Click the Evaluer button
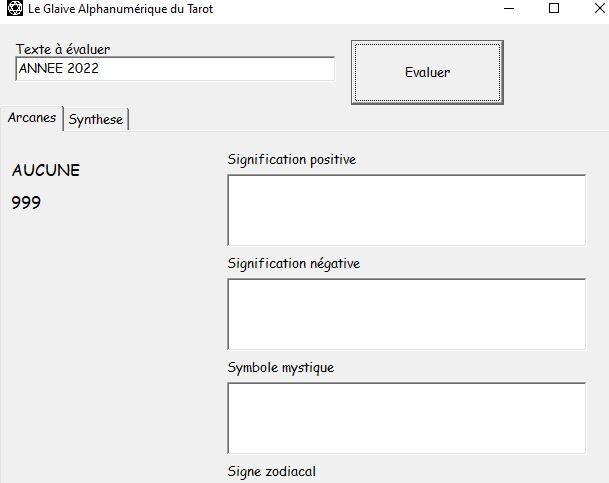This screenshot has width=609, height=483. click(427, 72)
